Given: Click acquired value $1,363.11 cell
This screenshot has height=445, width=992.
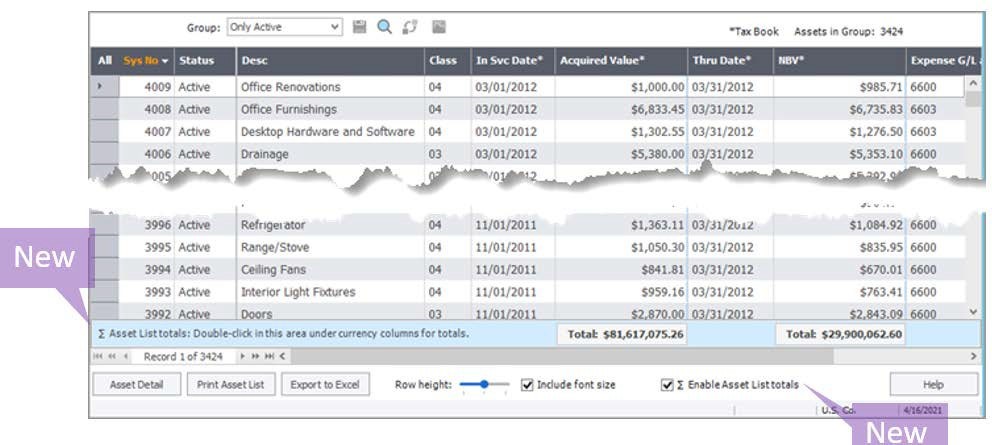Looking at the screenshot, I should 621,225.
